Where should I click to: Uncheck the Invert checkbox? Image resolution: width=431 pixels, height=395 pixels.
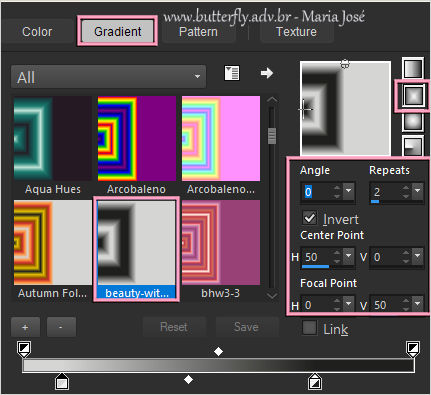pos(310,218)
